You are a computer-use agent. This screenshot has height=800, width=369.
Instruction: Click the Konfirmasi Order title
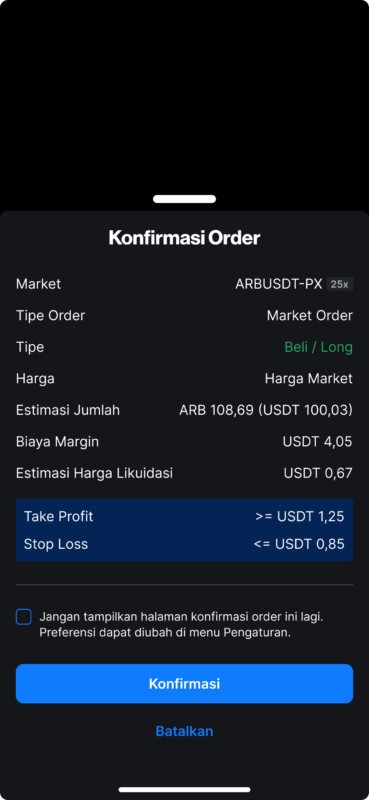tap(184, 238)
